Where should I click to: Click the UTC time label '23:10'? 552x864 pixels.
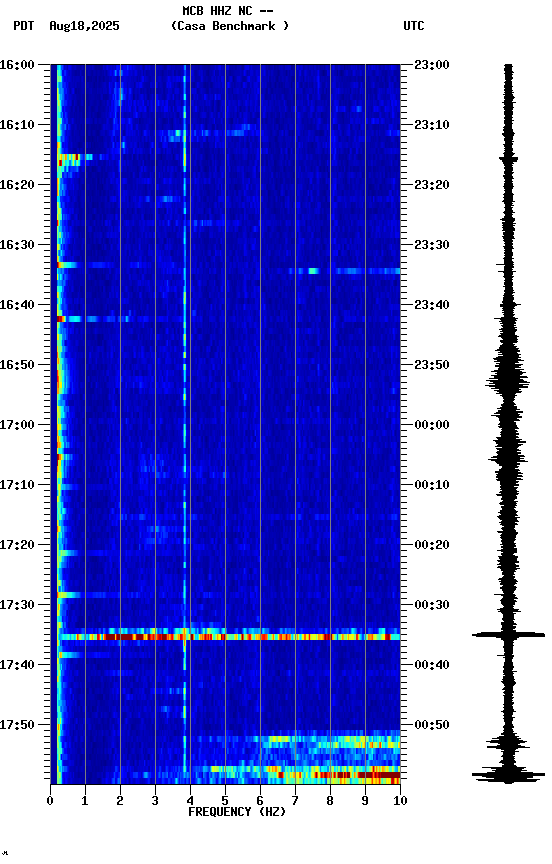coord(432,125)
